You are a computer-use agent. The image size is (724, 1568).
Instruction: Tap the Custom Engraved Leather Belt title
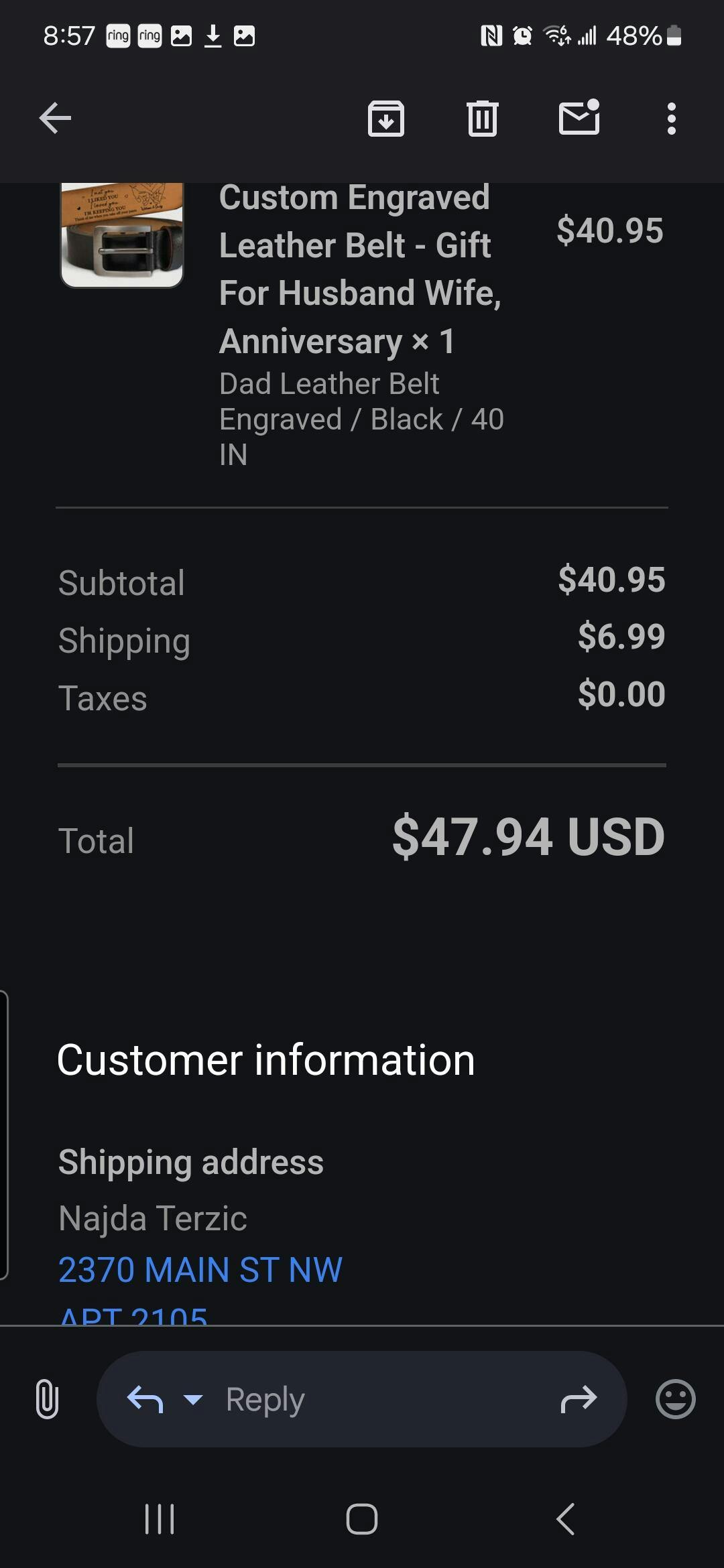tap(359, 269)
